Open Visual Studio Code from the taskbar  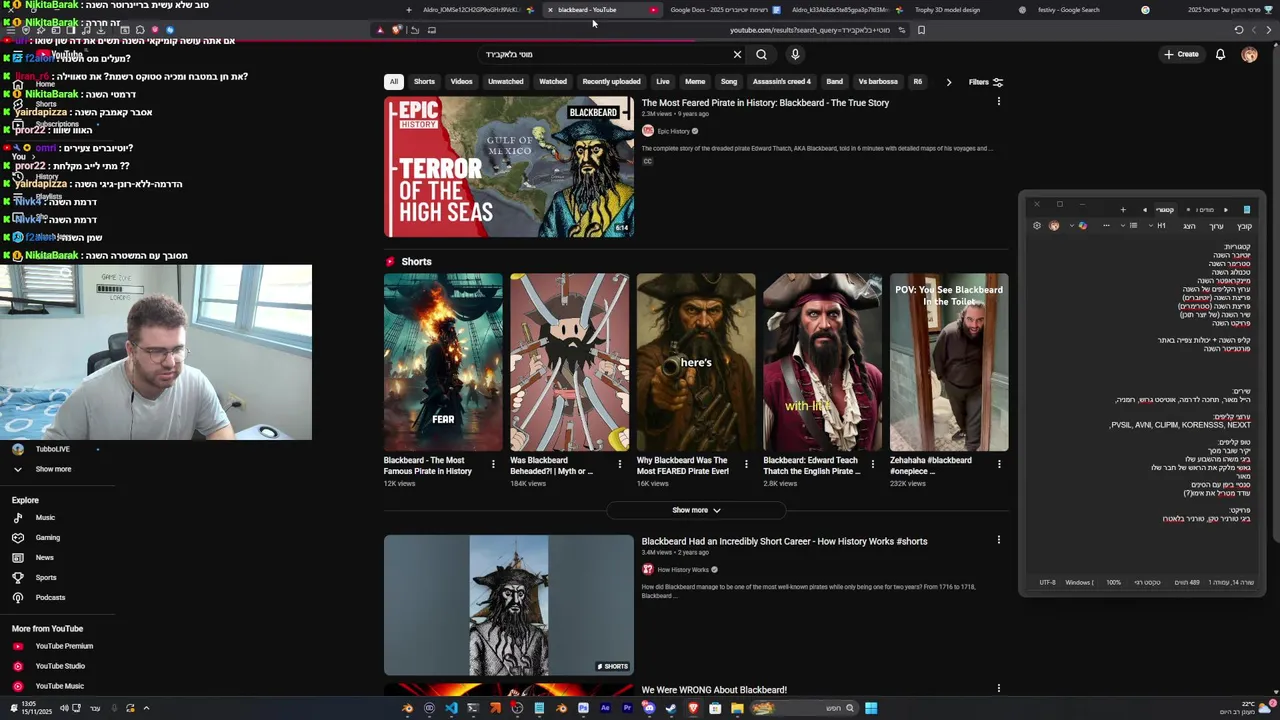pyautogui.click(x=451, y=708)
